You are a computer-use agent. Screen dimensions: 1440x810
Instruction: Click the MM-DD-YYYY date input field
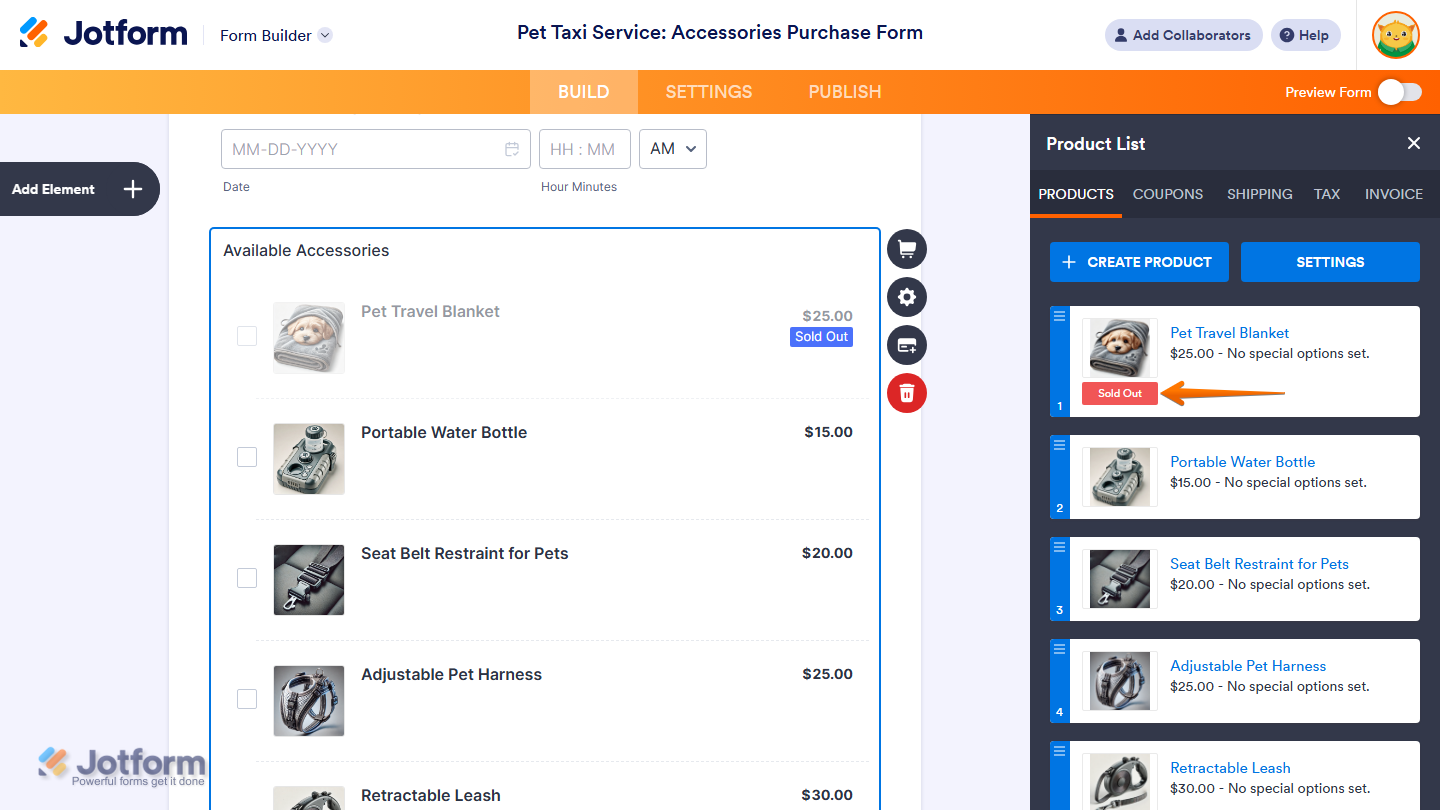coord(360,149)
